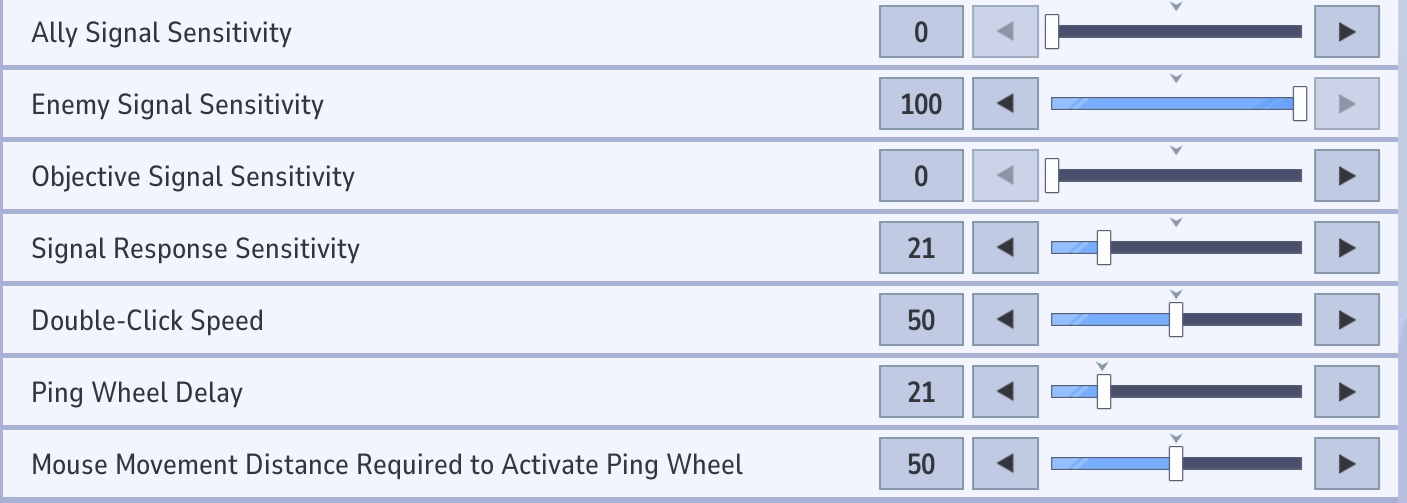Click the Mouse Movement Distance value field

[921, 464]
